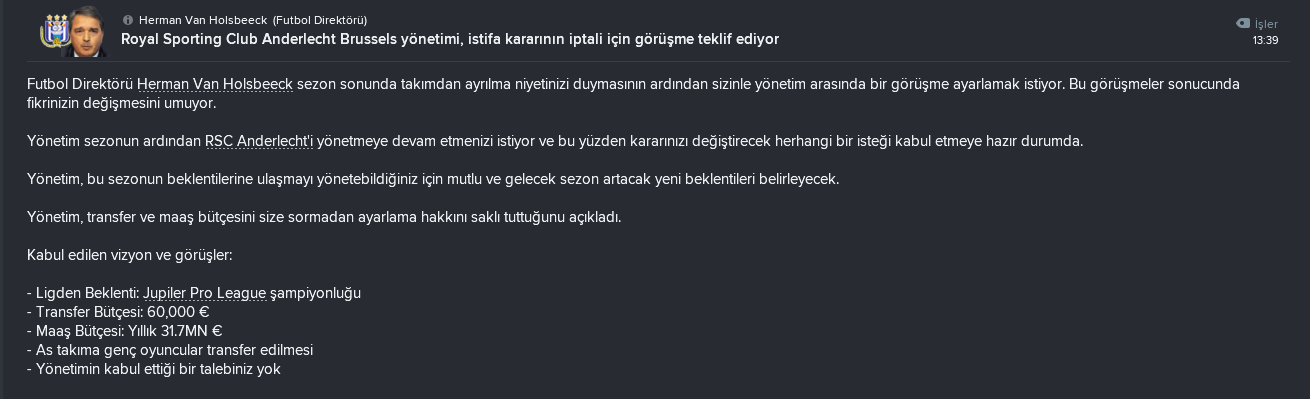Select the Maaş Bütçesi Yıllık 31.7MN € line
1310x399 pixels.
click(x=125, y=331)
